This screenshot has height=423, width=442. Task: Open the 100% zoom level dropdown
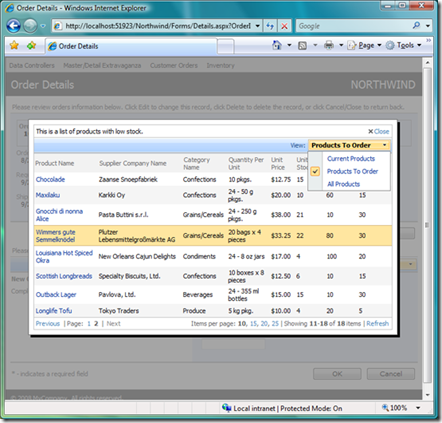(x=418, y=408)
